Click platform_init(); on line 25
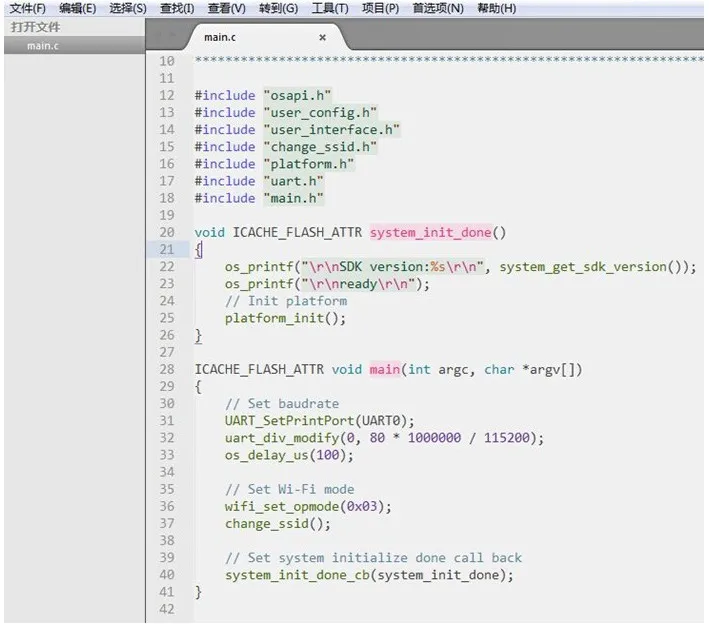This screenshot has width=709, height=630. [286, 318]
